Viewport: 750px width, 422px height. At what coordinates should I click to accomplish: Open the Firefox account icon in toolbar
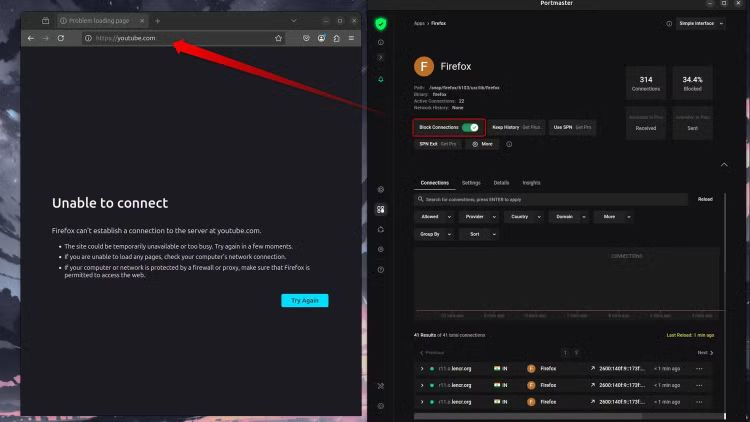[x=321, y=38]
